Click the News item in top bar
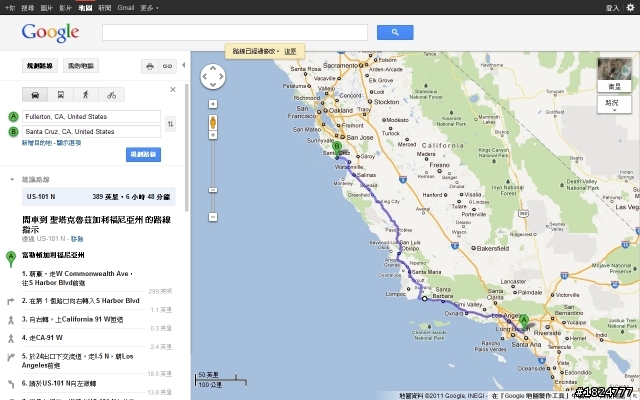Image resolution: width=640 pixels, height=400 pixels. (x=104, y=7)
